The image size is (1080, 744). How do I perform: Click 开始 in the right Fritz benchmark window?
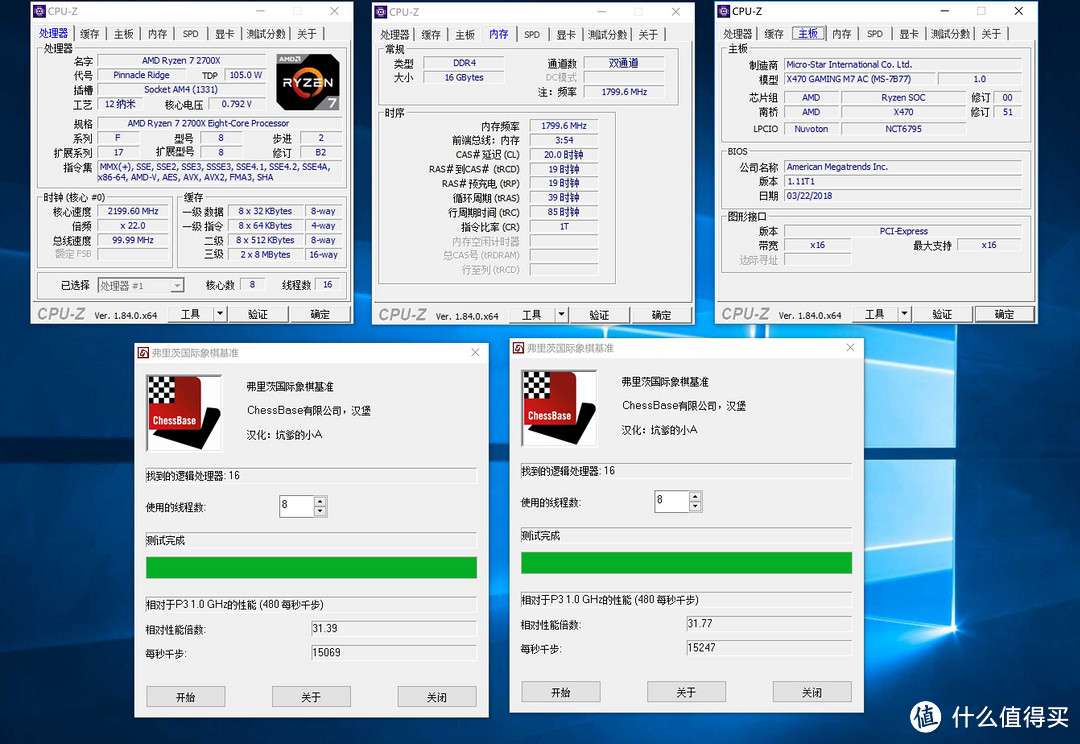561,692
